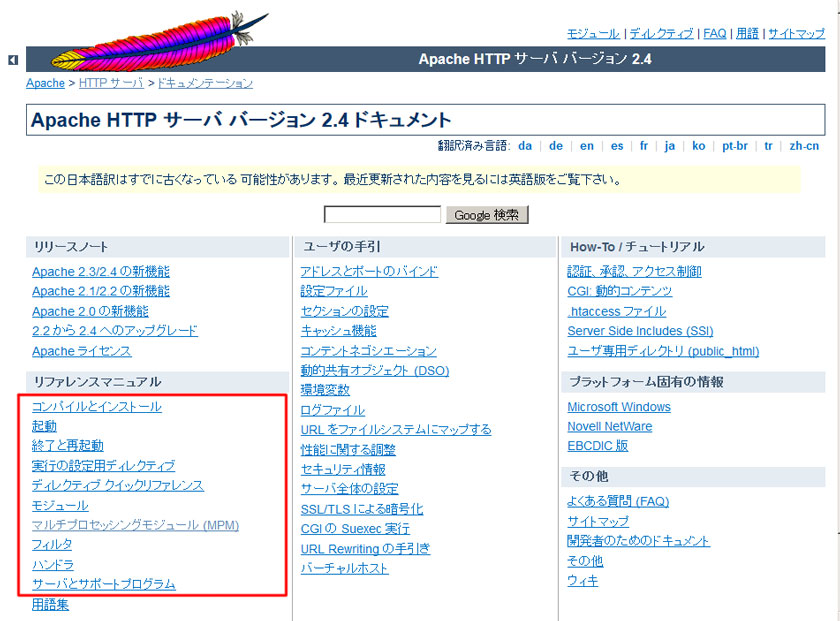Switch language to tr

click(768, 146)
